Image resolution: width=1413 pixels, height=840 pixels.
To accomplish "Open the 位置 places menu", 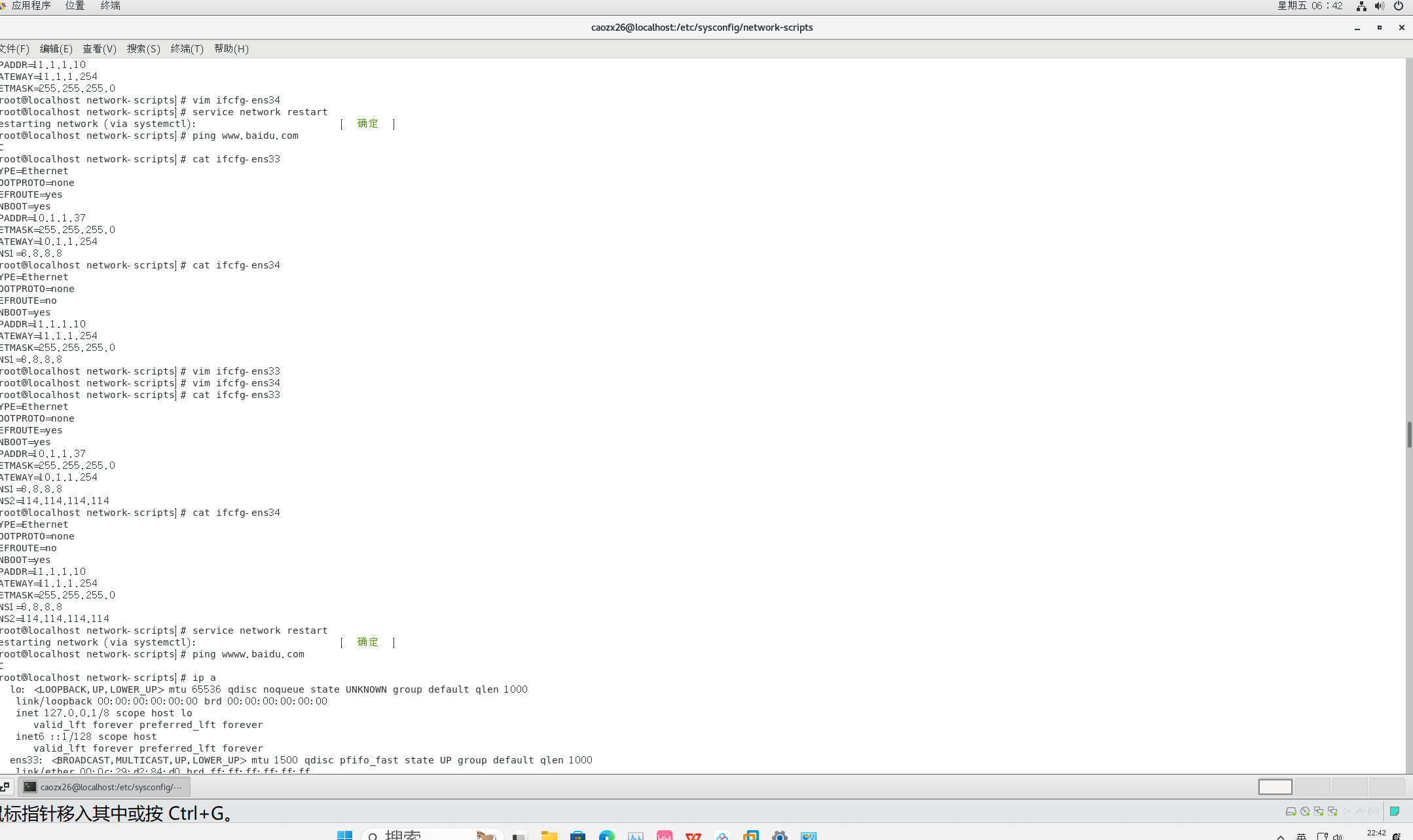I will 75,6.
